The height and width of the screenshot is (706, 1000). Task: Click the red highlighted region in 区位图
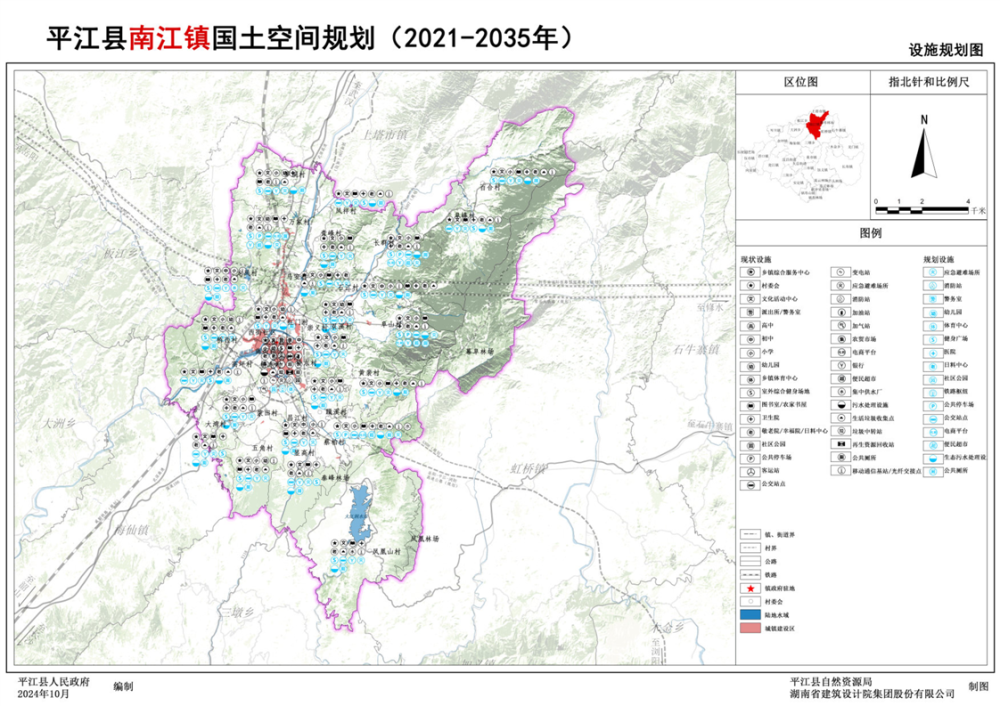coord(817,123)
